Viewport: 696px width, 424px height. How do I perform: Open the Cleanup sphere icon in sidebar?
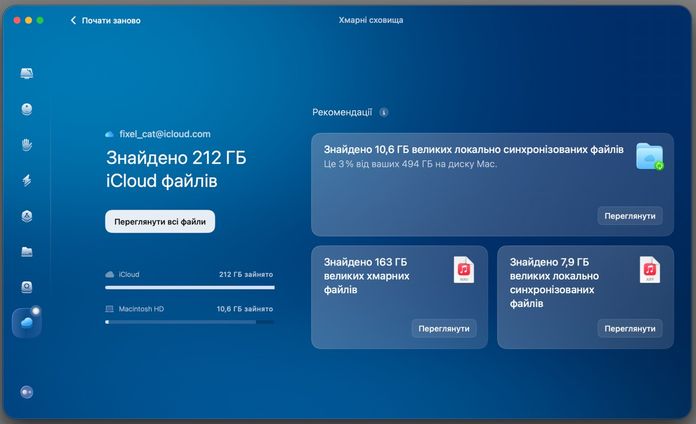tap(27, 109)
